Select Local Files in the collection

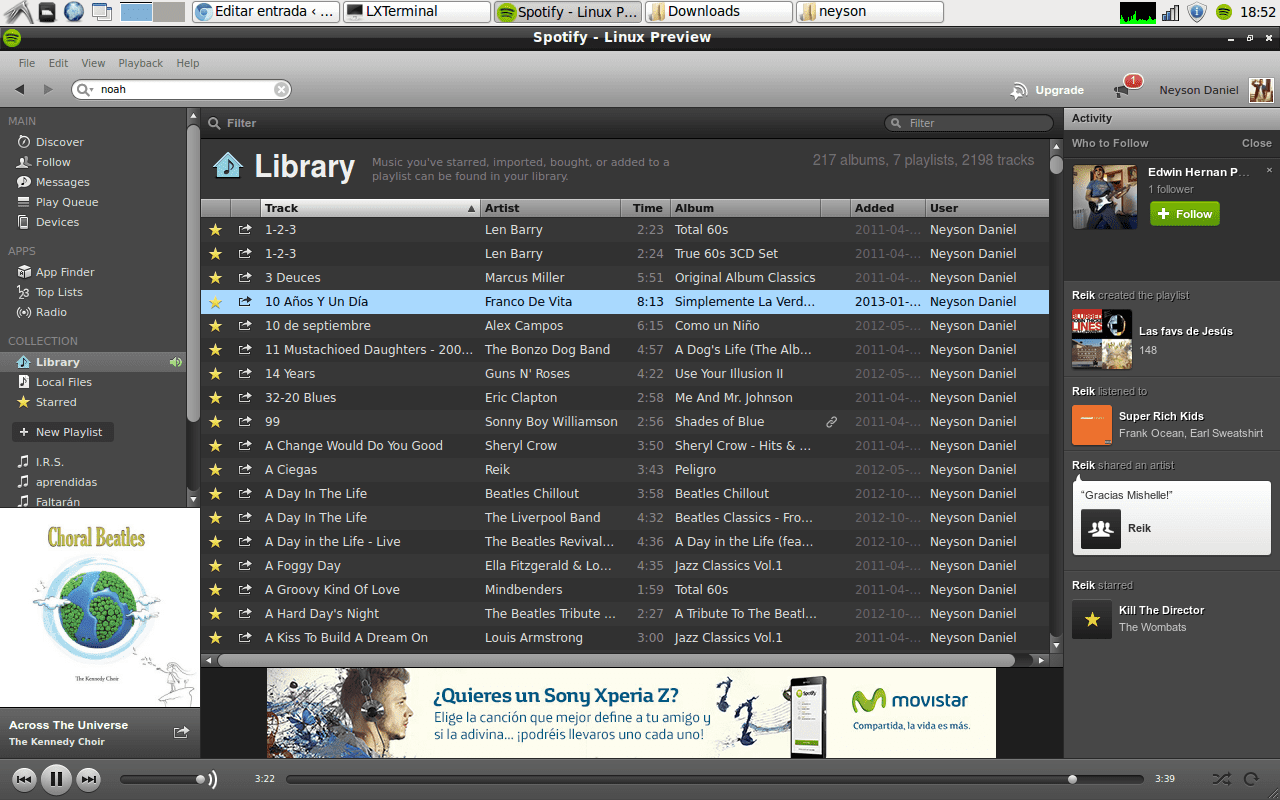64,382
